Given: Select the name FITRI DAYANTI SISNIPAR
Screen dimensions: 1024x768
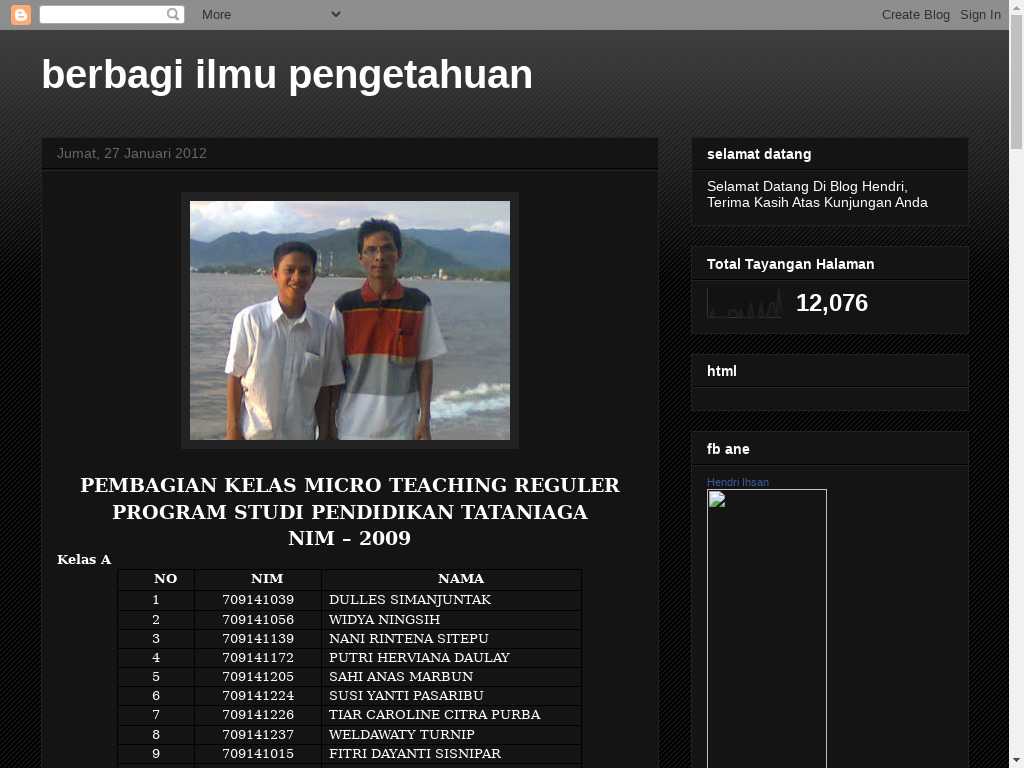Looking at the screenshot, I should pos(415,754).
